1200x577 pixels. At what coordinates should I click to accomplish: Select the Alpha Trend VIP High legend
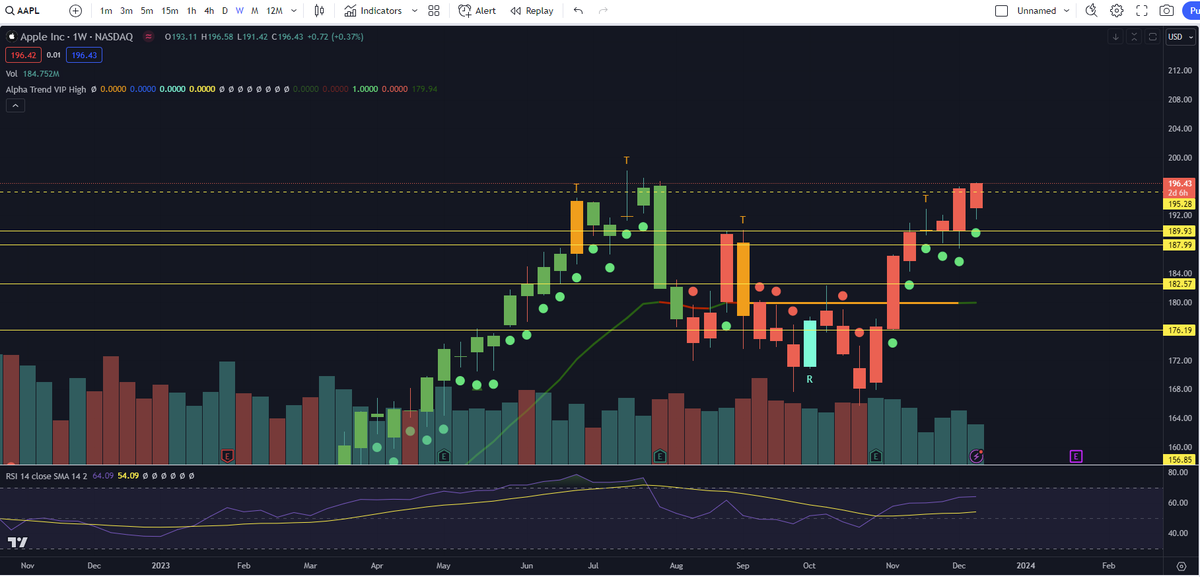(x=45, y=89)
